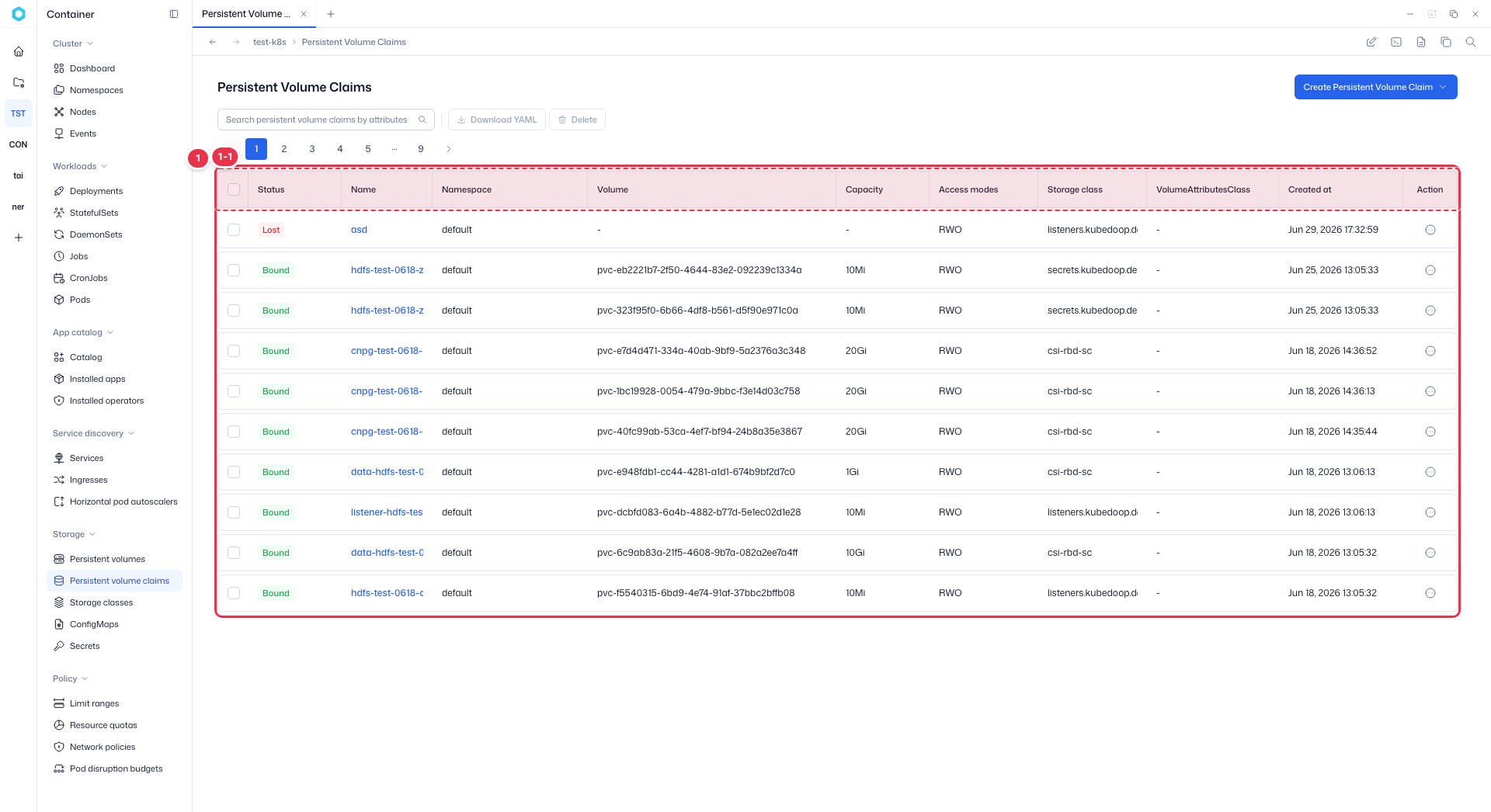Open Storage classes in the sidebar
Screen dimensions: 1491x812
coord(101,602)
